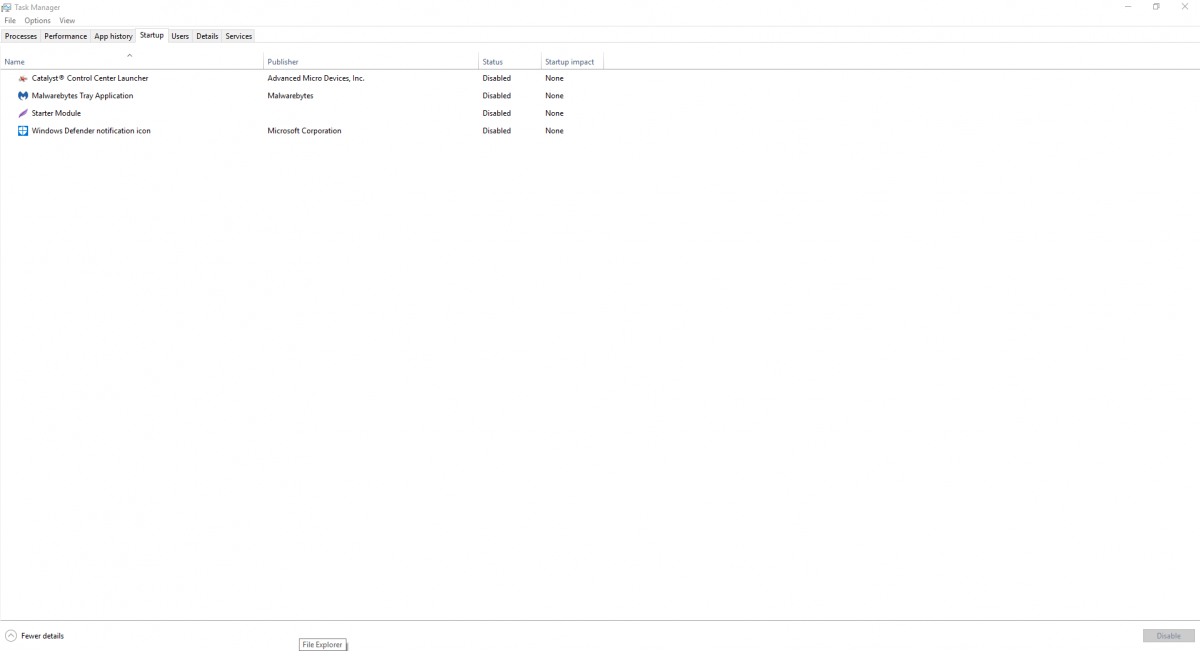Click Disabled status of Catalyst Control Center
Viewport: 1200px width, 651px height.
pyautogui.click(x=497, y=78)
